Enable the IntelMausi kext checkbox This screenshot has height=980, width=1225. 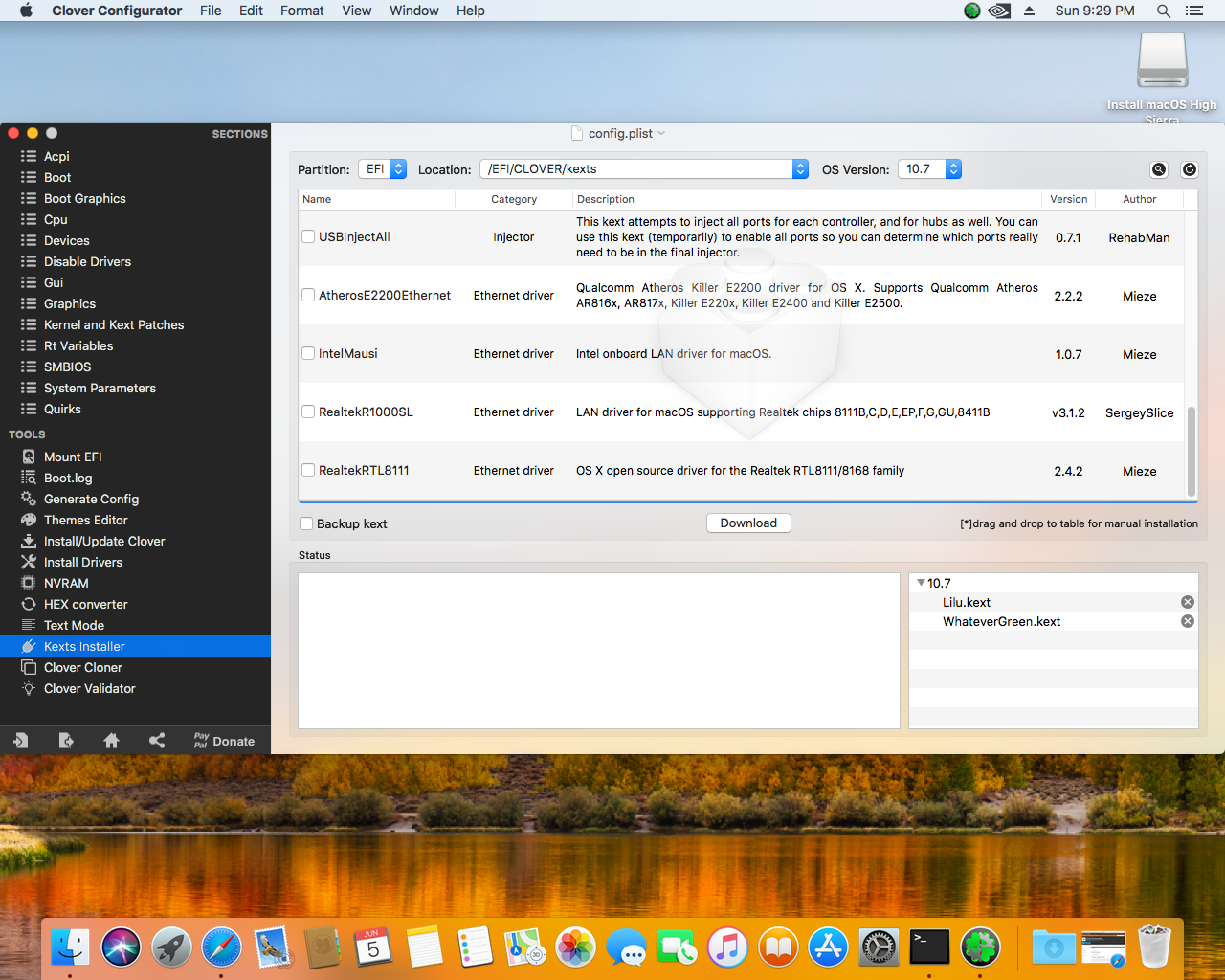pyautogui.click(x=308, y=353)
